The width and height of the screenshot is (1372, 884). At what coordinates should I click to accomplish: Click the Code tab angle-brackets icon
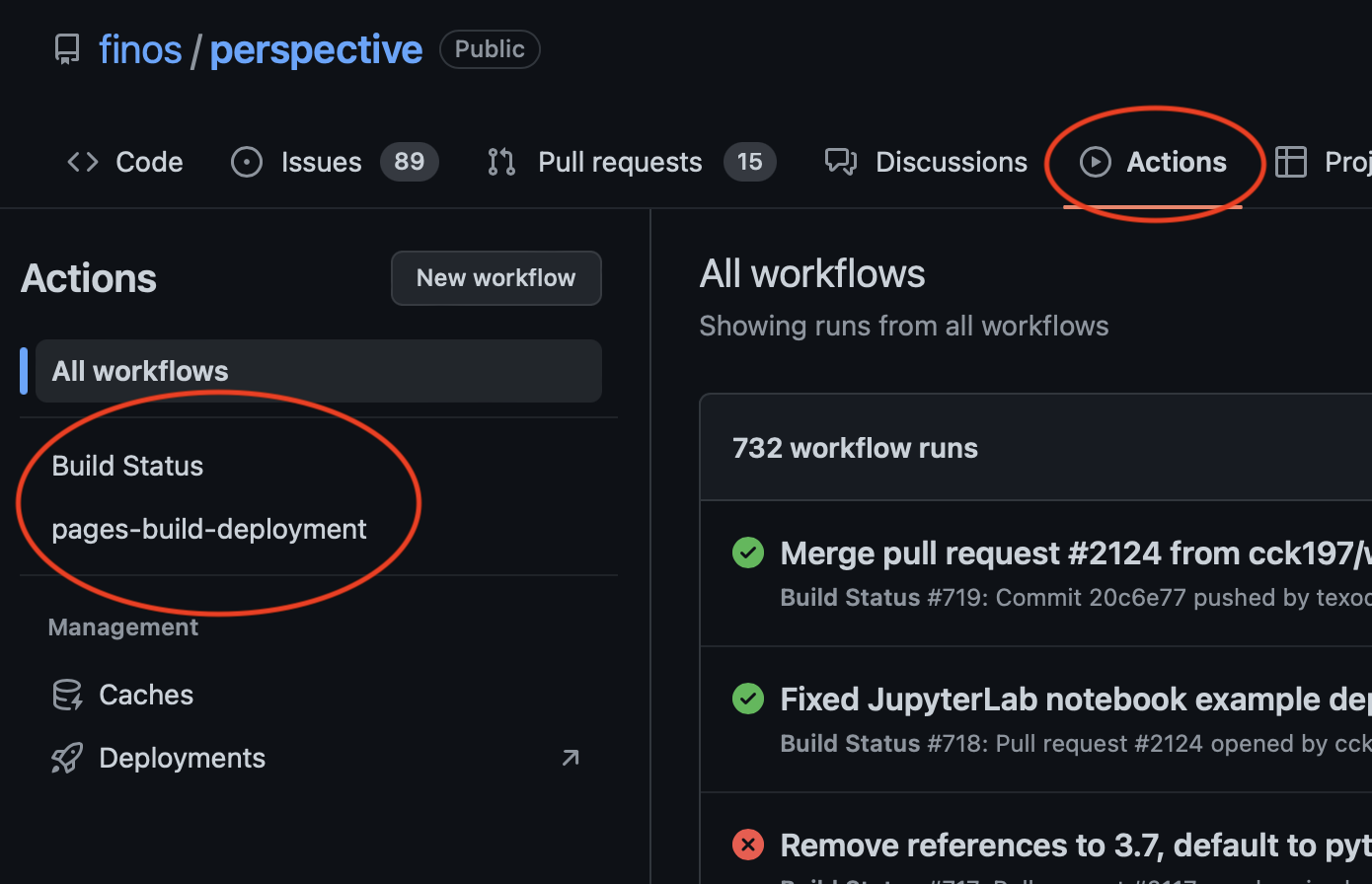click(x=83, y=162)
